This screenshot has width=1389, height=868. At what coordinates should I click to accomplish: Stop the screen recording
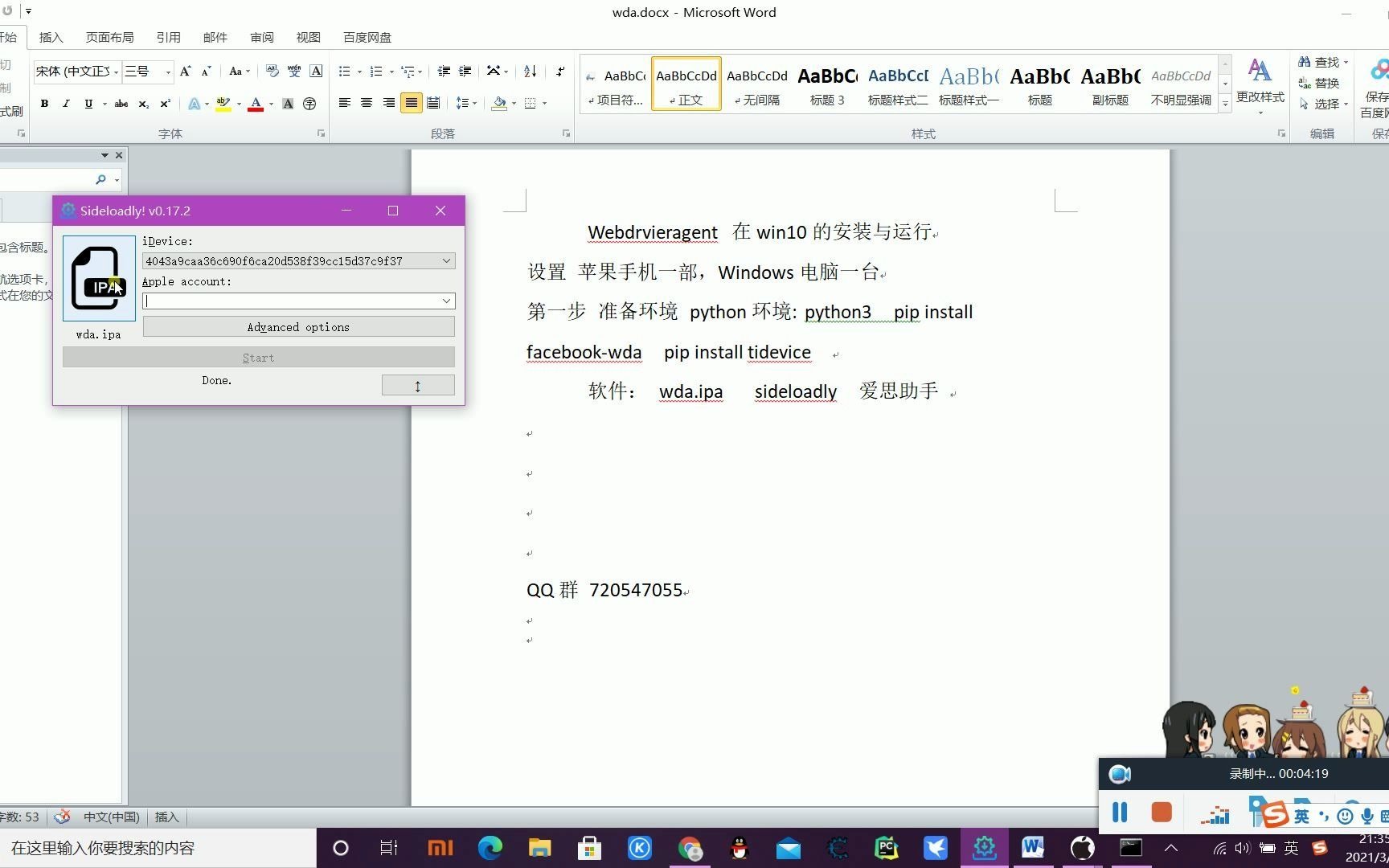(x=1161, y=813)
